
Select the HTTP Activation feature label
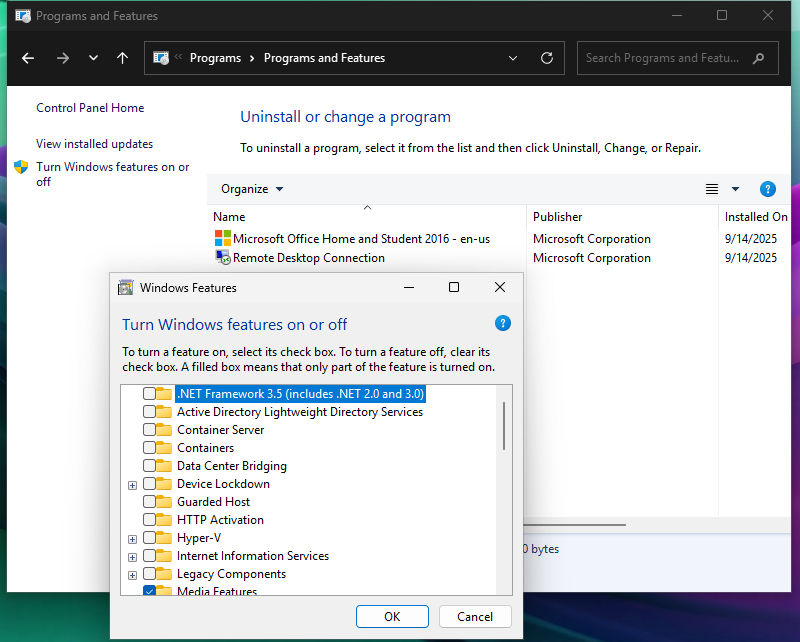[x=220, y=520]
